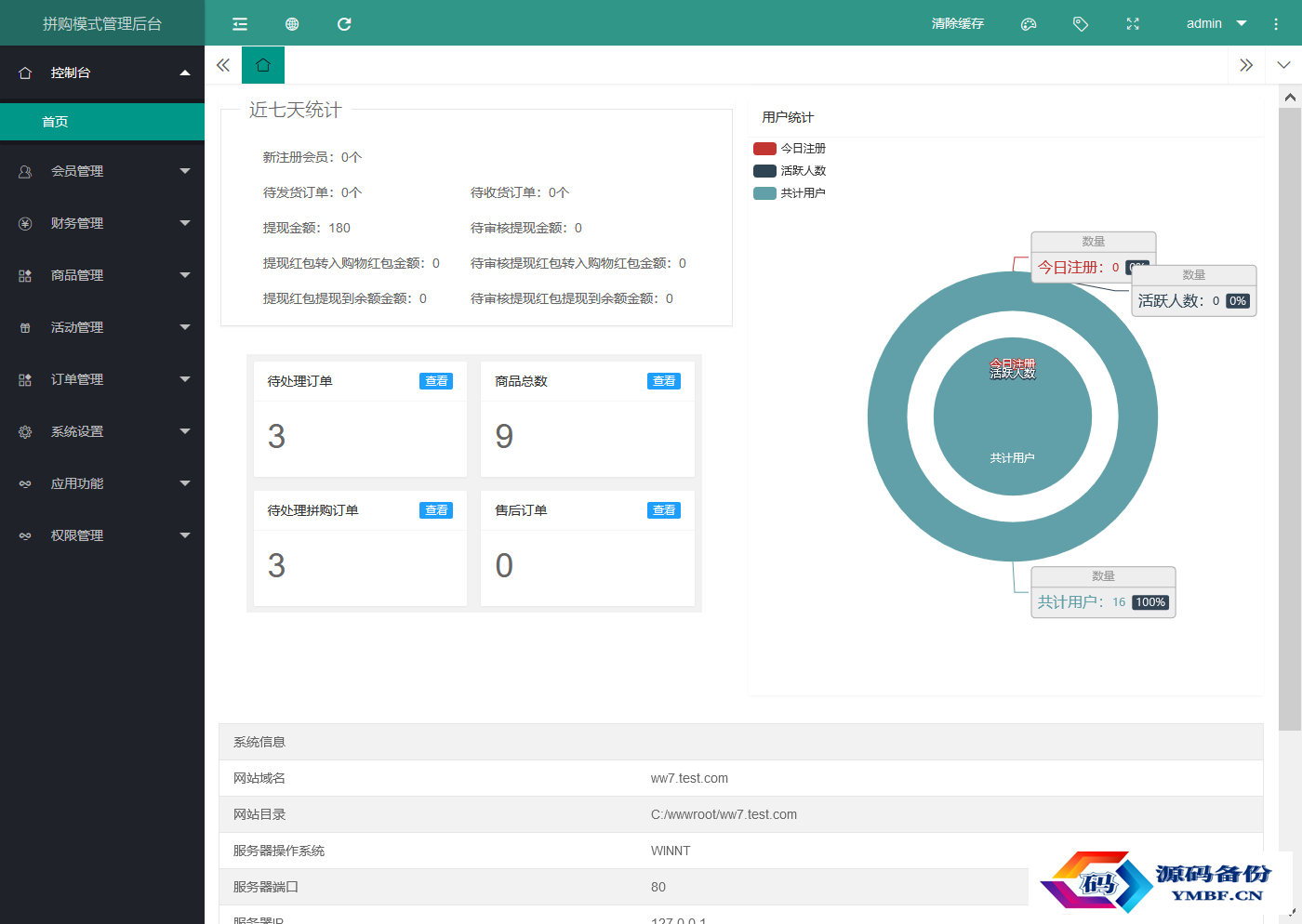
Task: Click the WINNT operating system value
Action: (x=671, y=851)
